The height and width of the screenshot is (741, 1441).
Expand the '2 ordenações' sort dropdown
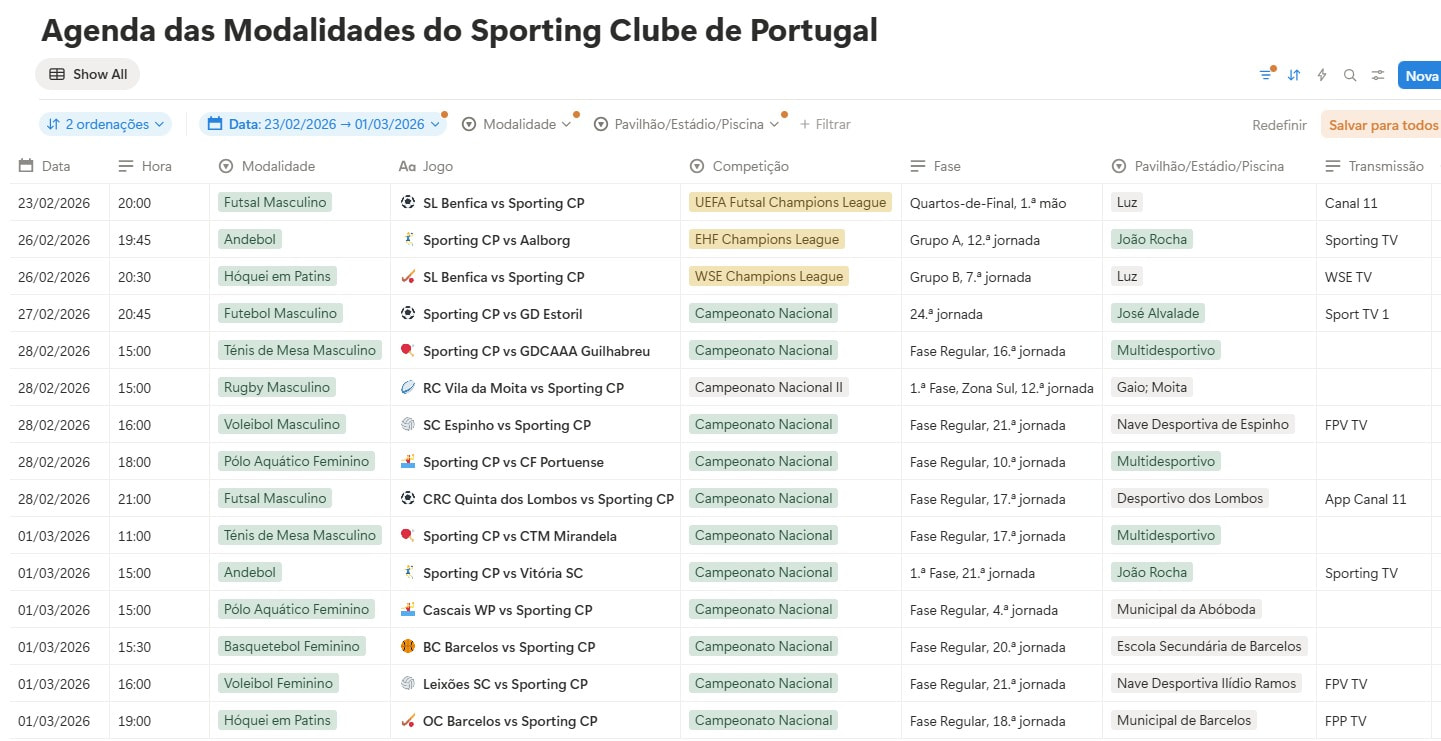(106, 125)
